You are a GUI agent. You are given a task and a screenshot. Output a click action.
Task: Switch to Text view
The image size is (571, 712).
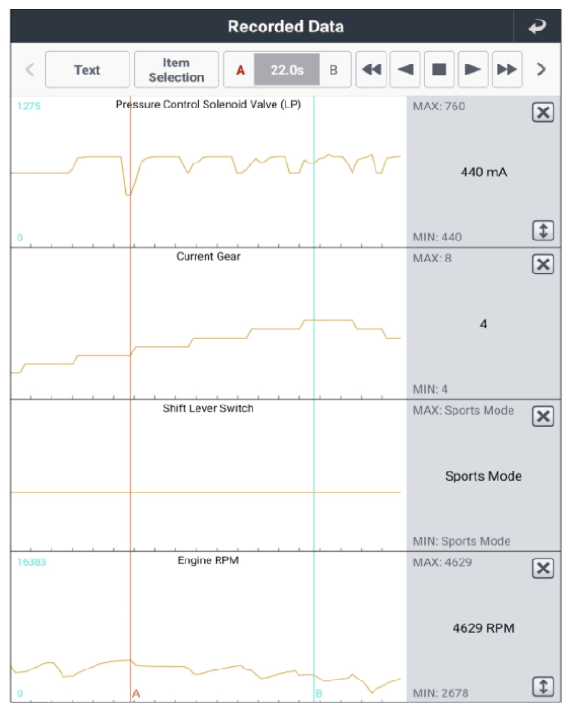[87, 69]
